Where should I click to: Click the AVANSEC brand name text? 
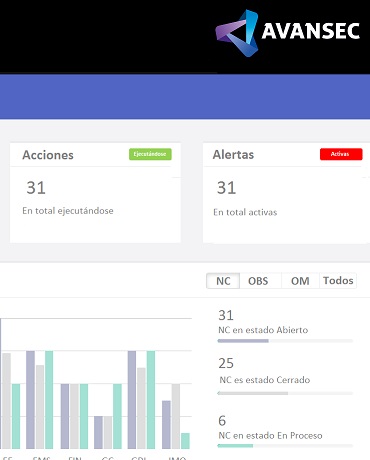coord(311,31)
